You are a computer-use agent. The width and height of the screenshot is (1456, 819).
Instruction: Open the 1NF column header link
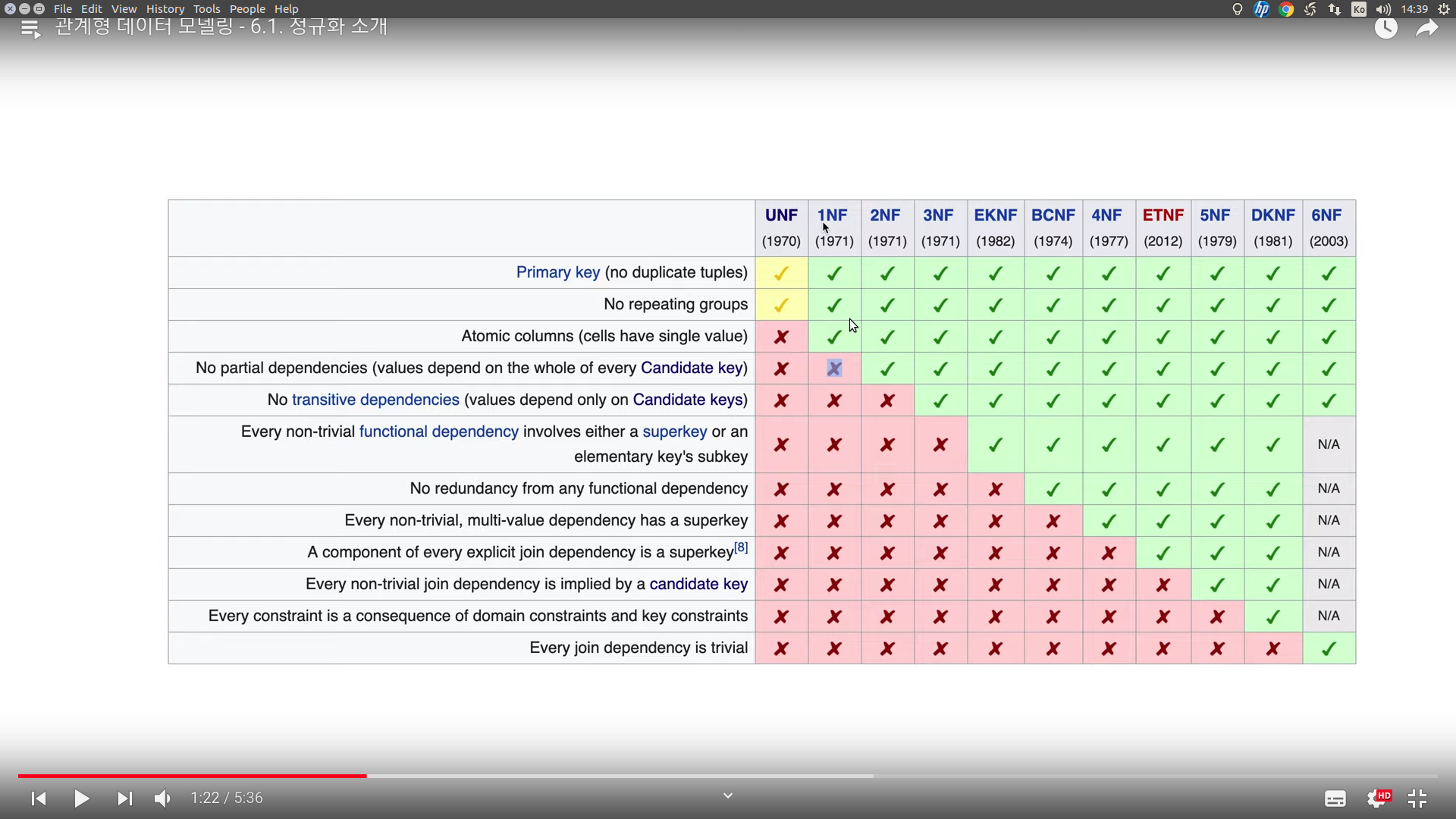pos(833,215)
